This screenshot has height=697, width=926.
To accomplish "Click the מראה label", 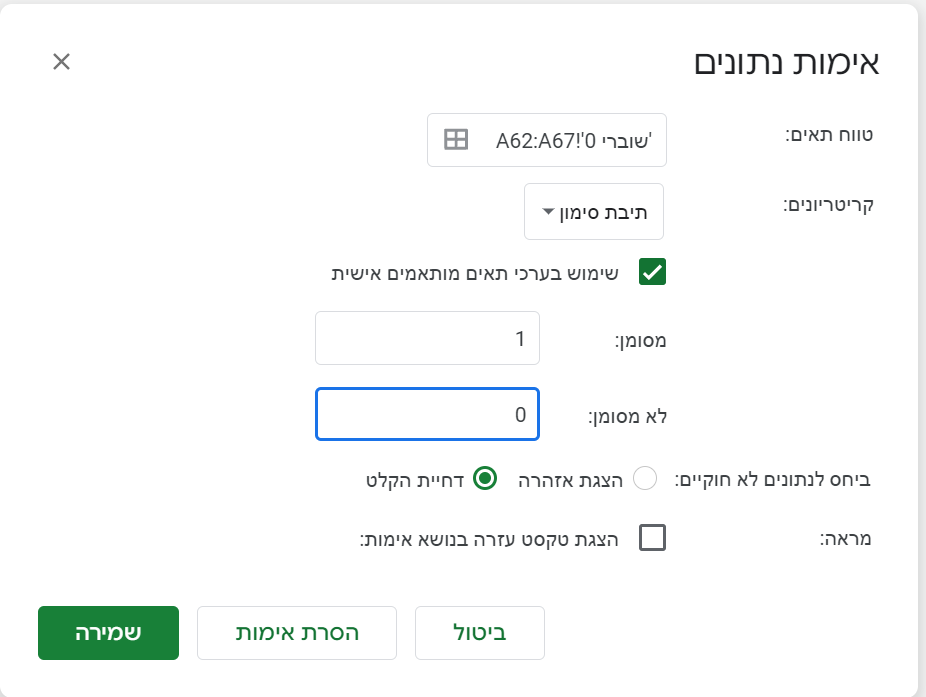I will pos(845,540).
